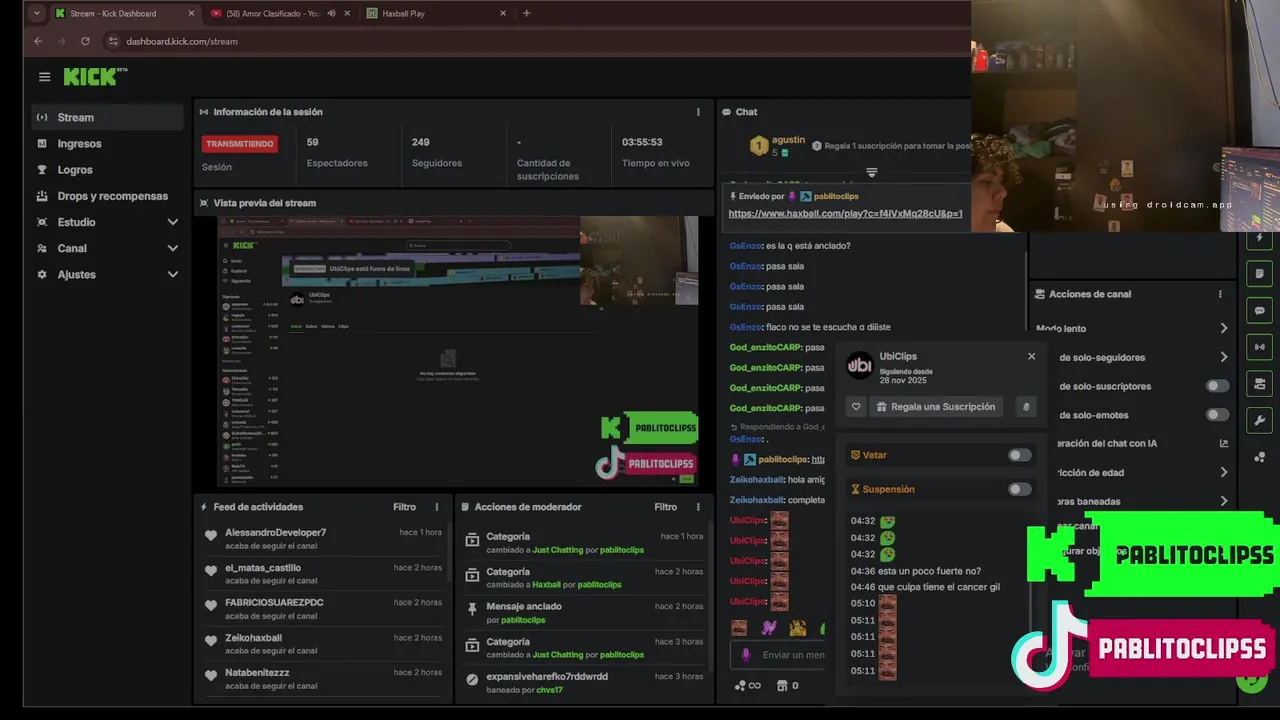Open the tab search dropdown arrow
Viewport: 1280px width, 720px height.
pos(37,13)
